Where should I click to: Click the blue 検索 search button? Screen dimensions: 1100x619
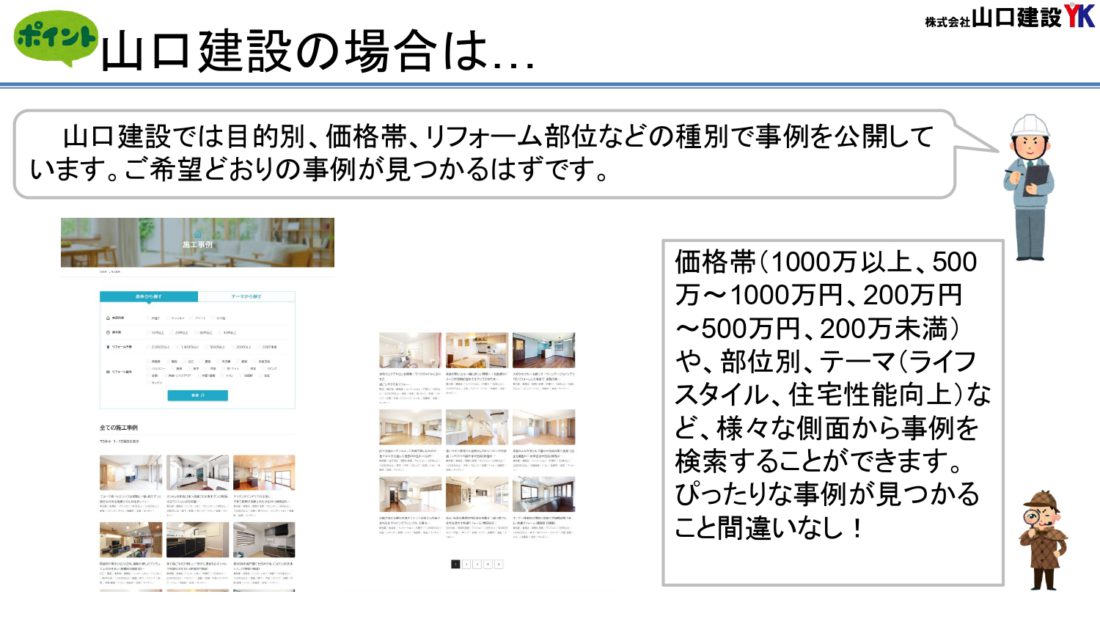click(x=198, y=395)
